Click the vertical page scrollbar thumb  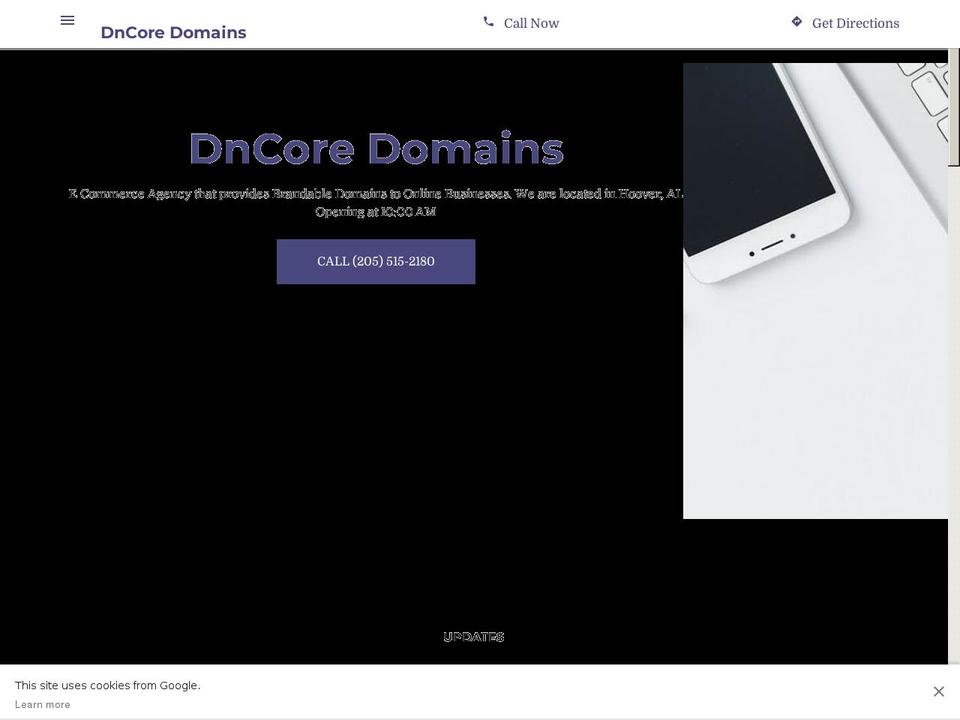pyautogui.click(x=954, y=107)
